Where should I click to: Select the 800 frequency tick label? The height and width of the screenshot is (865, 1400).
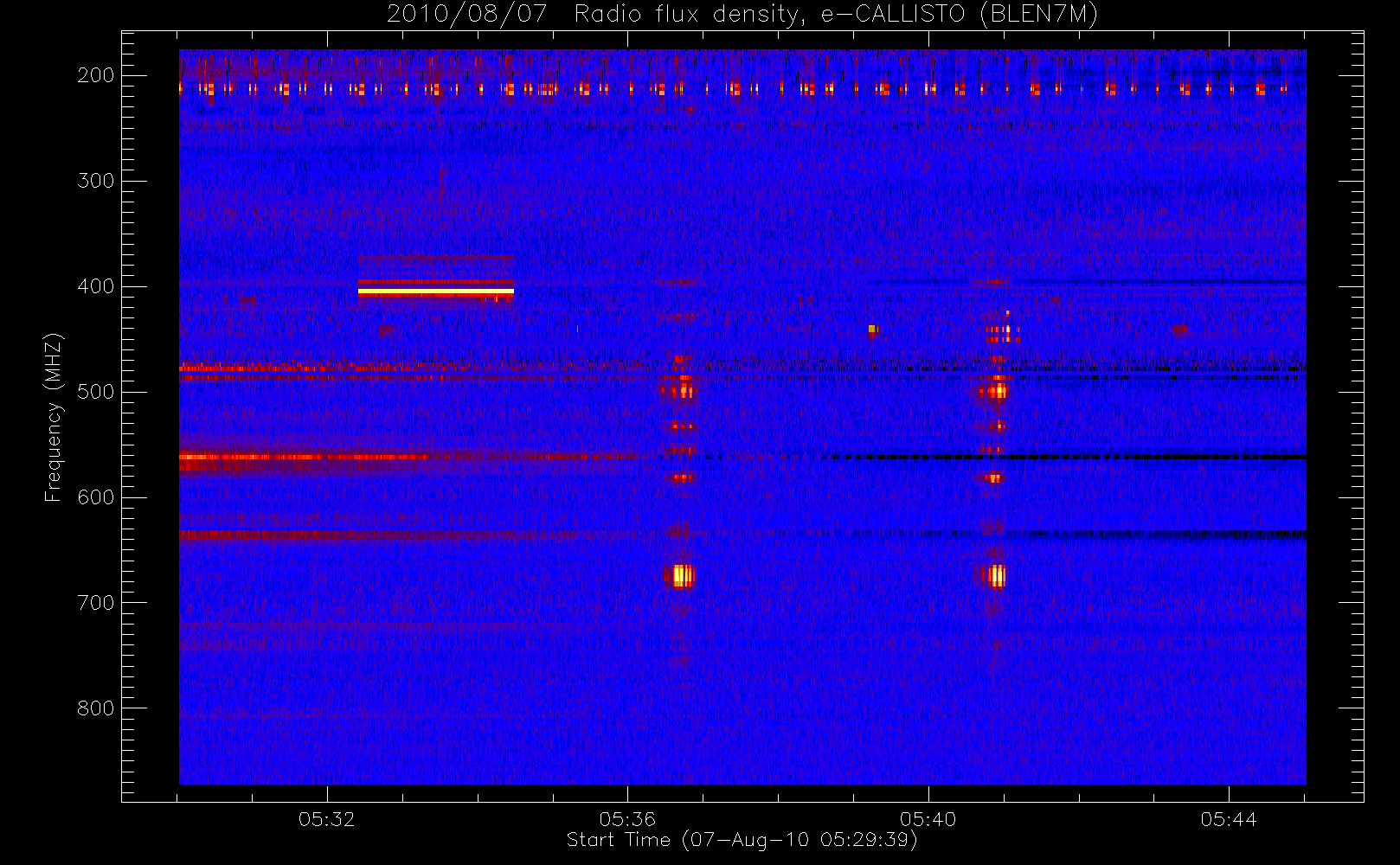coord(96,708)
